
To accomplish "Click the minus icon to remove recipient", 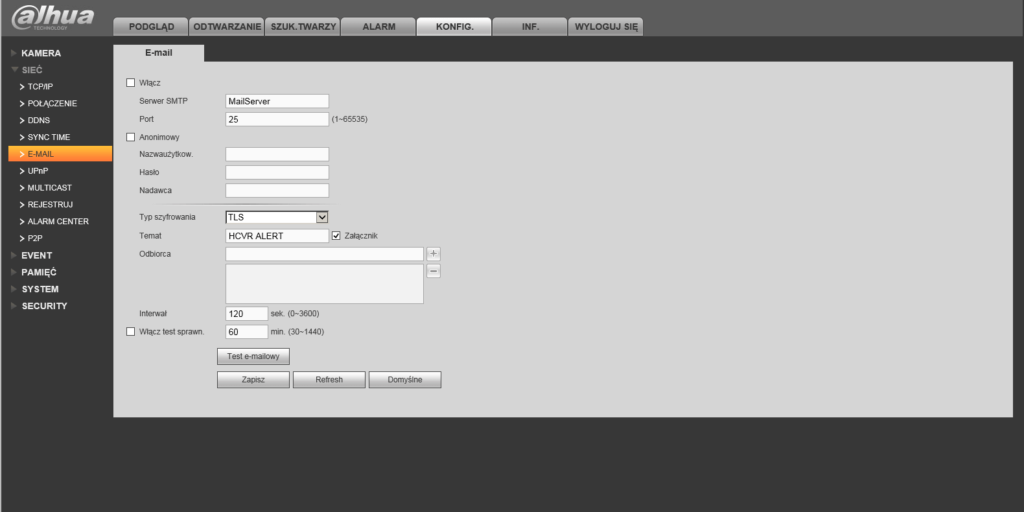I will pyautogui.click(x=433, y=271).
